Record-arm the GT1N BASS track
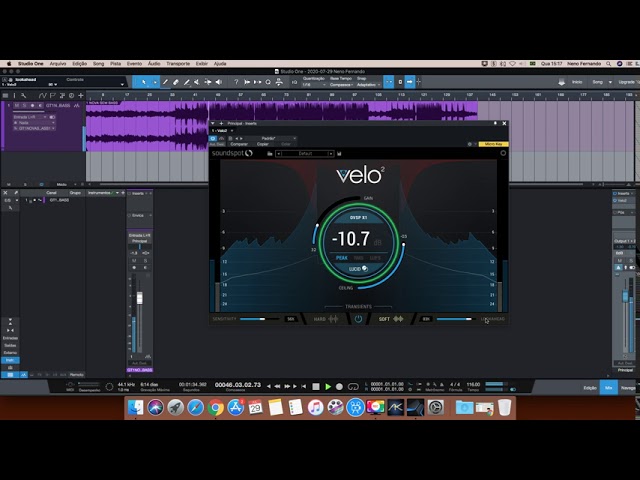The width and height of the screenshot is (640, 480). coord(33,106)
